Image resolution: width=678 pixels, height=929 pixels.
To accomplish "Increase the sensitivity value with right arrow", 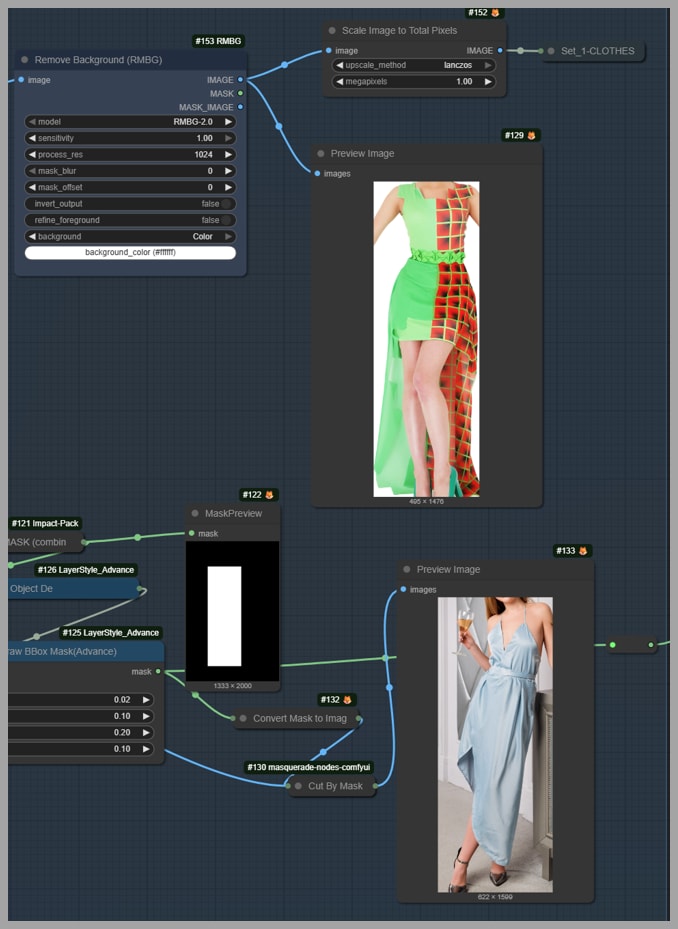I will 228,138.
